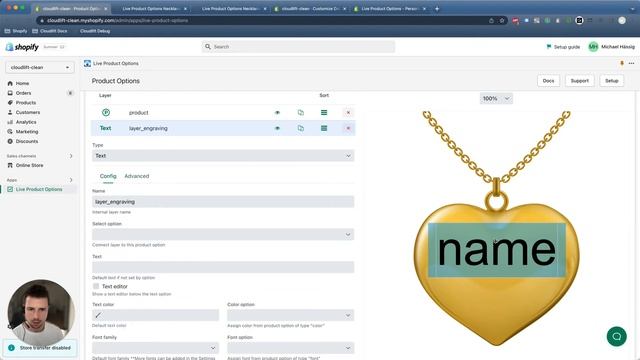
Task: Click the Docs button
Action: [x=548, y=81]
